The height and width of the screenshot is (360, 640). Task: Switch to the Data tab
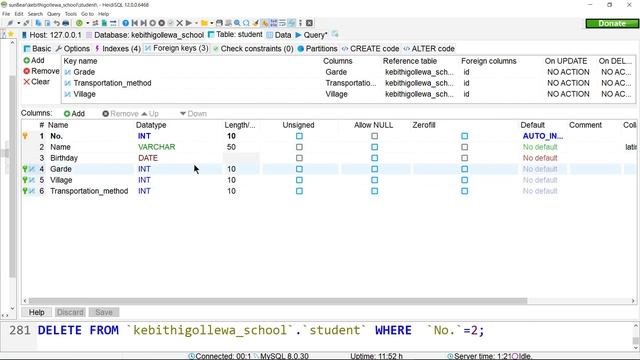(x=279, y=35)
